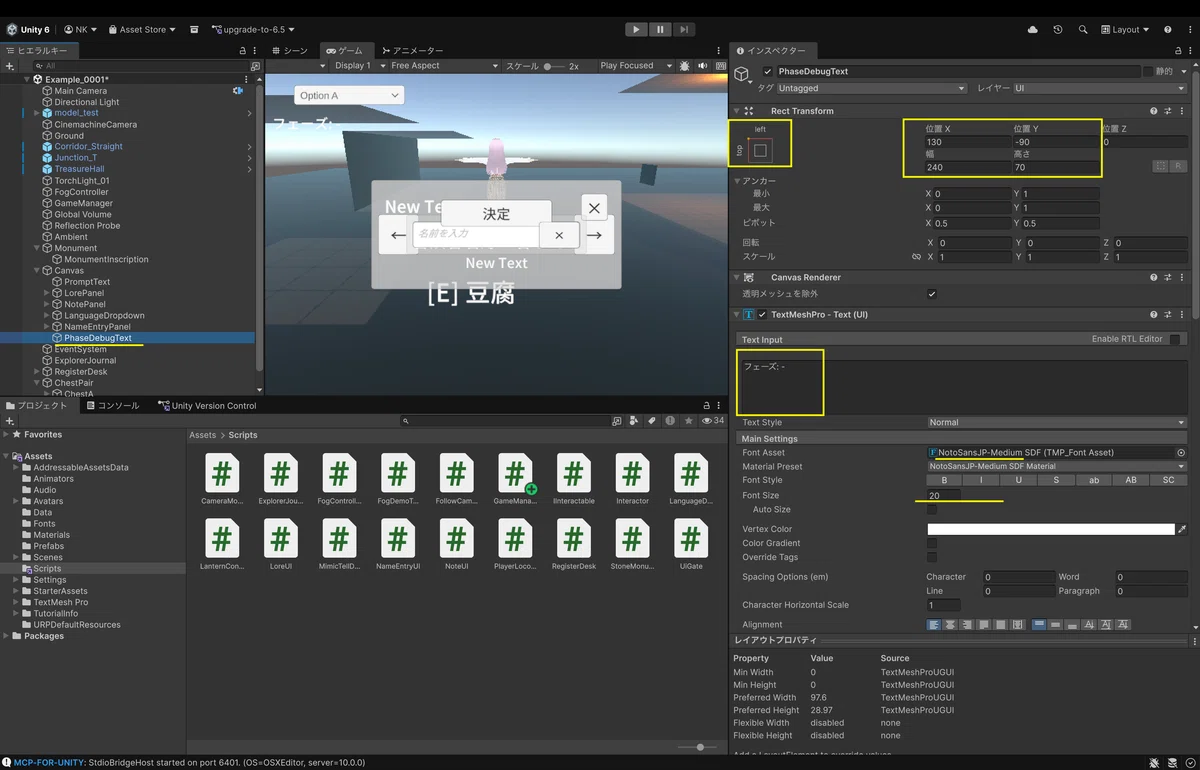Click the Game view スケール slider

554,66
